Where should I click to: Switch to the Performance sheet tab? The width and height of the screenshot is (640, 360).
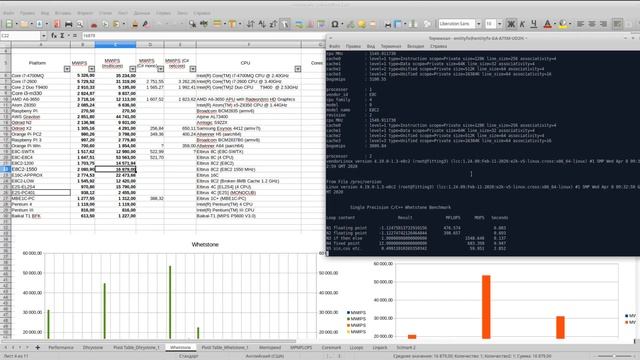(x=61, y=347)
